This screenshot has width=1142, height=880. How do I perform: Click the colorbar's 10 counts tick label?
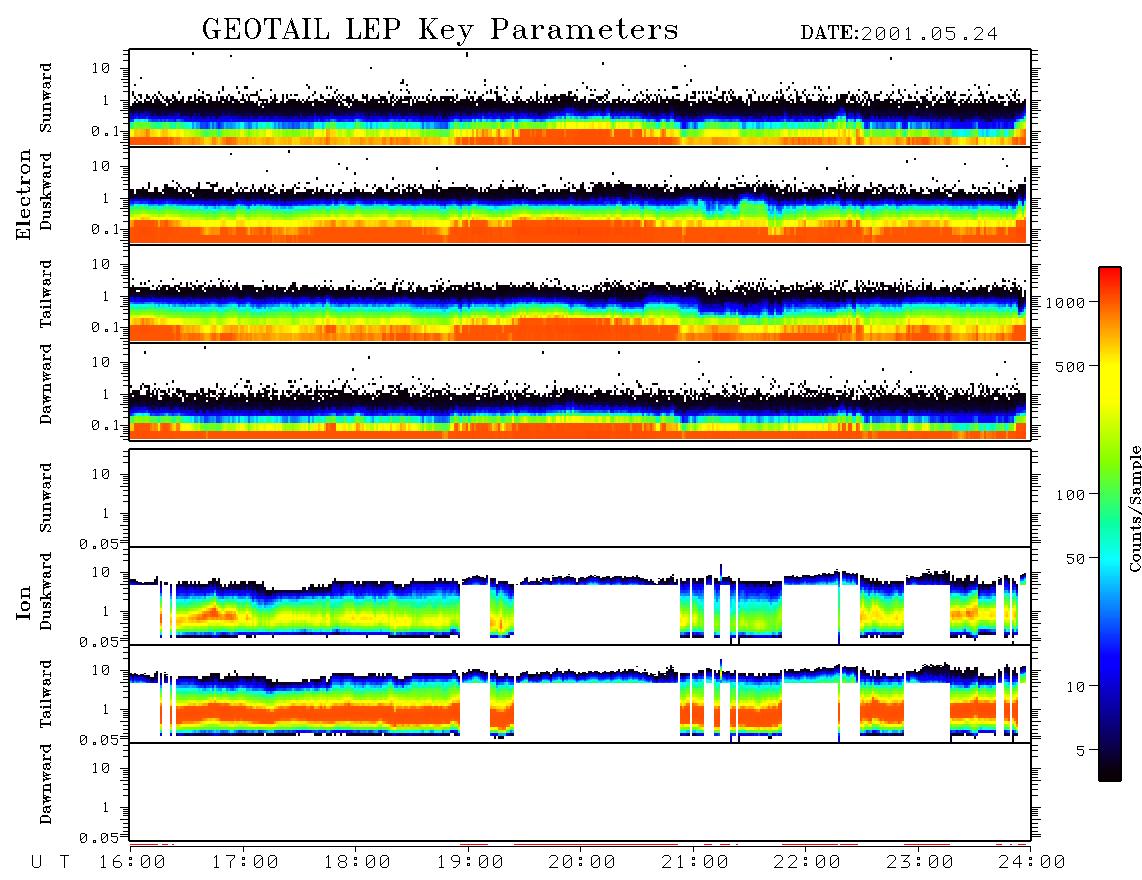1075,686
